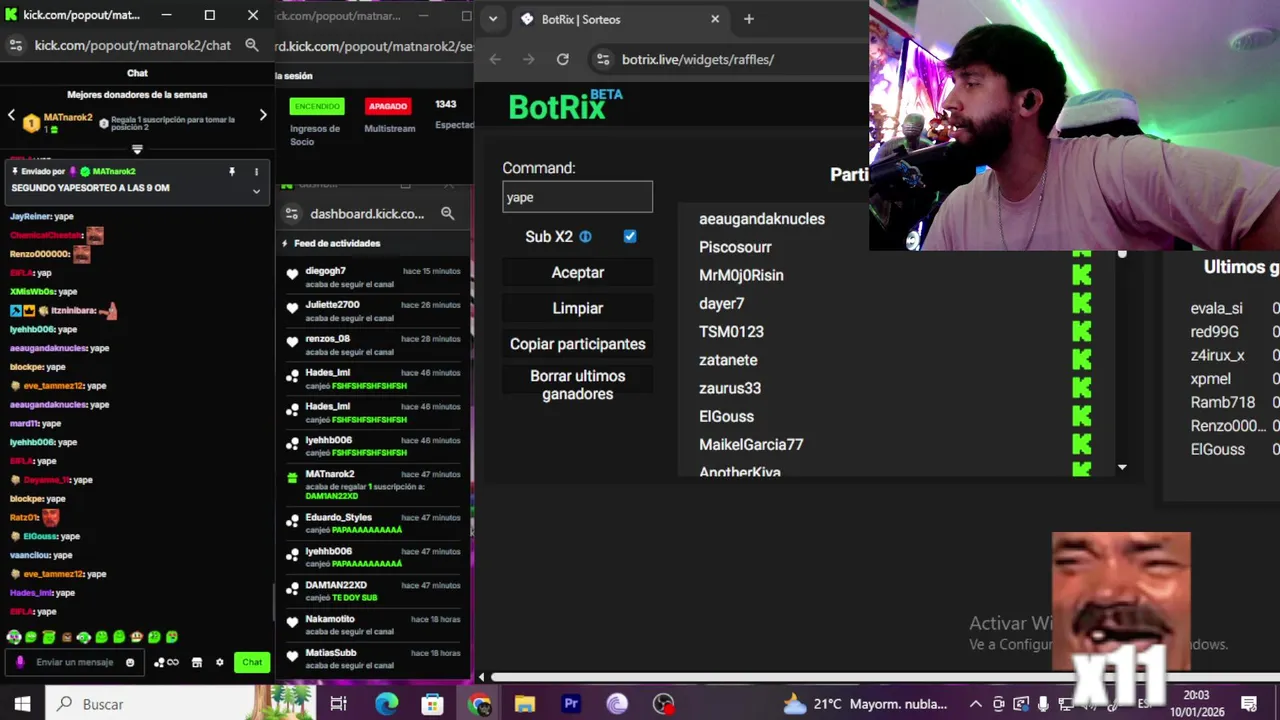
Task: Click the MATnarok2 gifted subscription entry
Action: (x=374, y=485)
